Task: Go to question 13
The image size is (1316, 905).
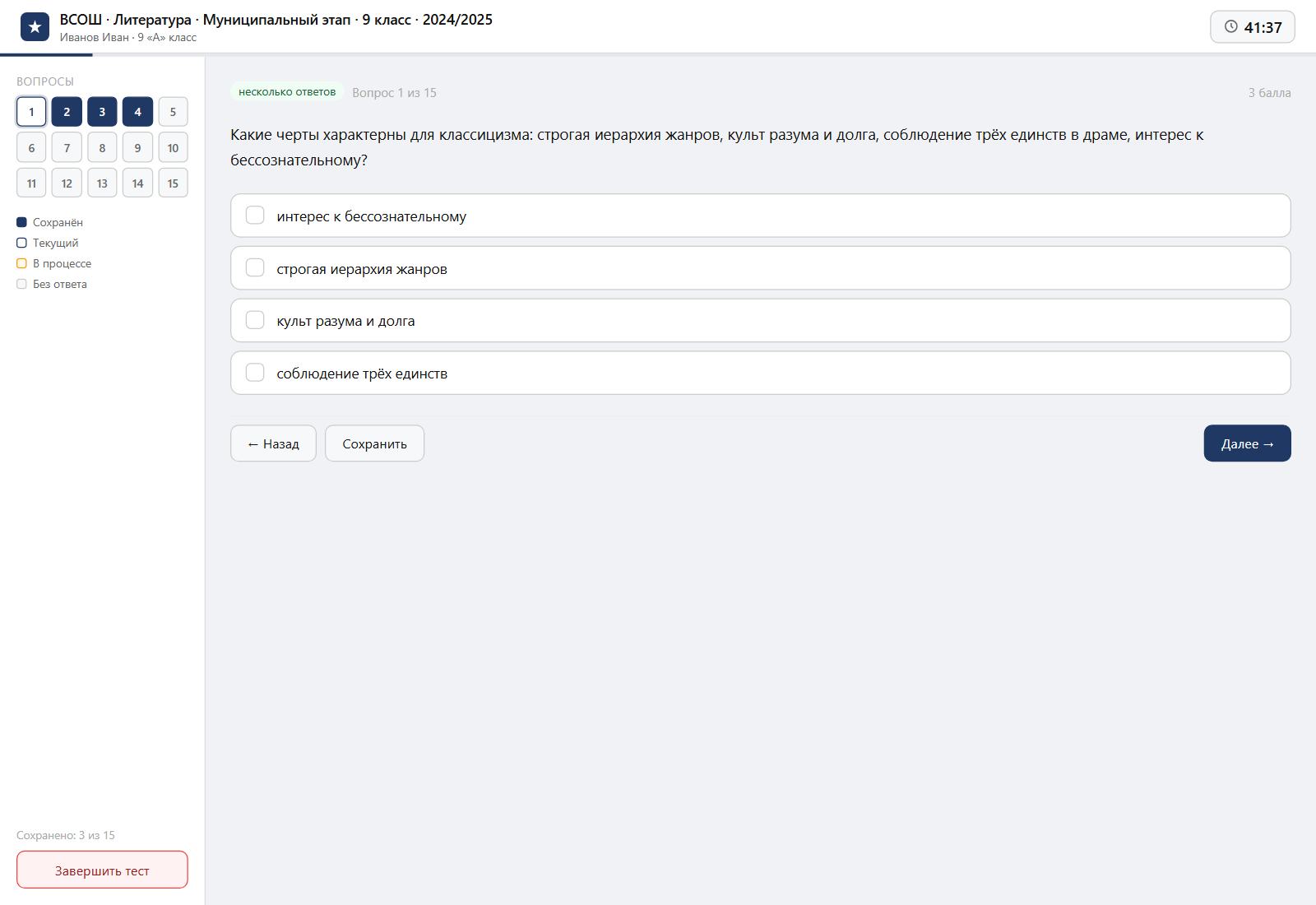Action: pos(102,183)
